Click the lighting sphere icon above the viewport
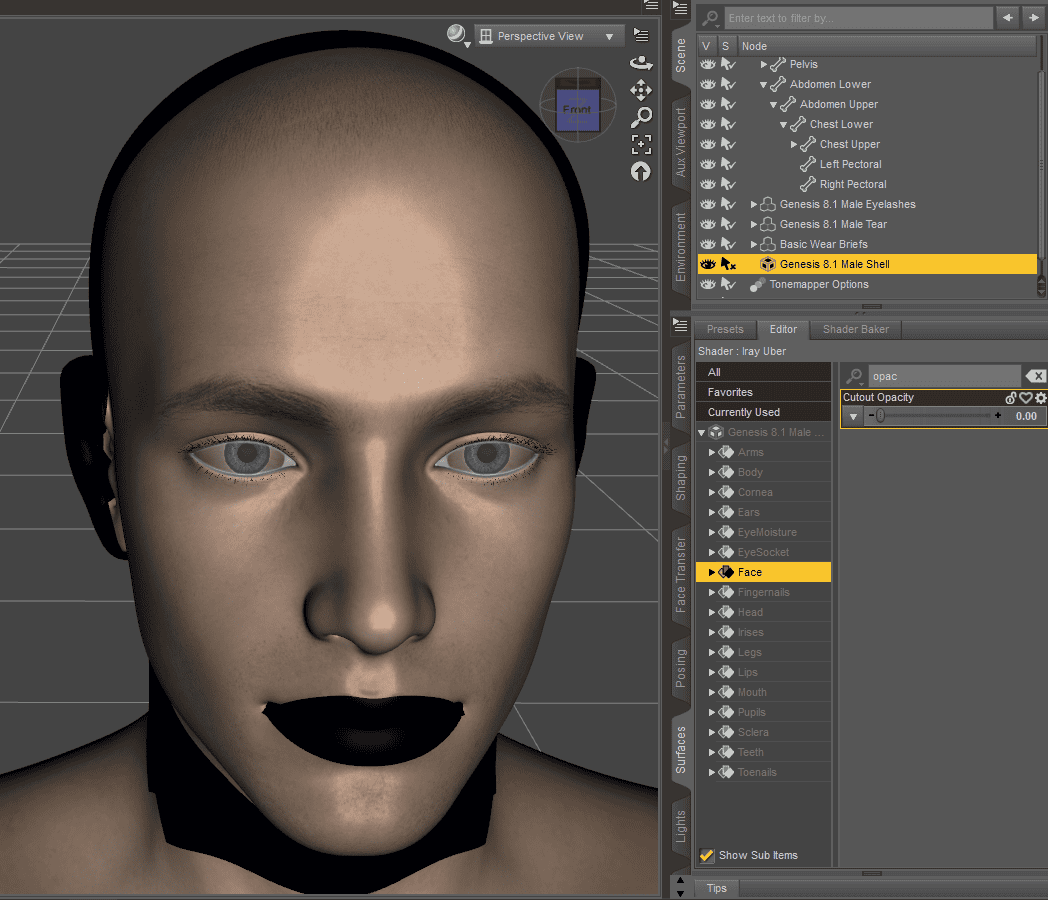Image resolution: width=1048 pixels, height=900 pixels. pyautogui.click(x=455, y=33)
